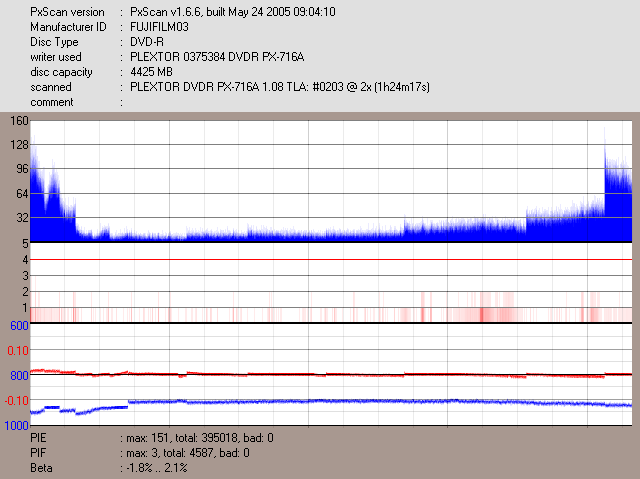Click the blue '1000' axis label

[16, 426]
